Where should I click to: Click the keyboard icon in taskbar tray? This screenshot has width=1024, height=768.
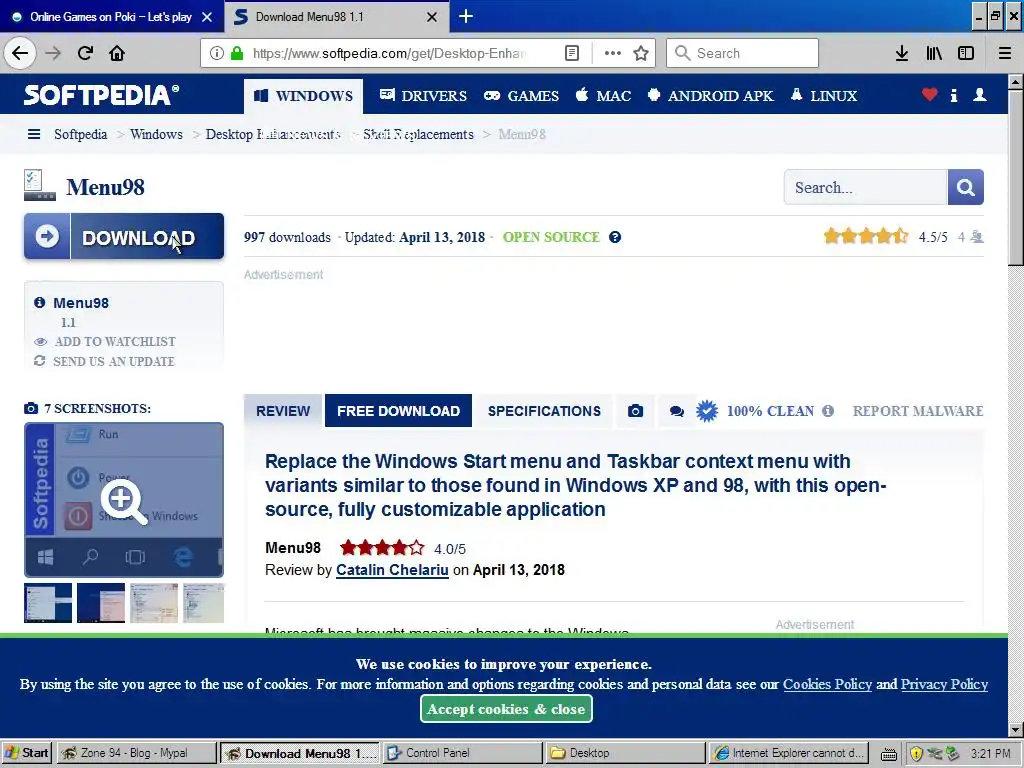(889, 754)
